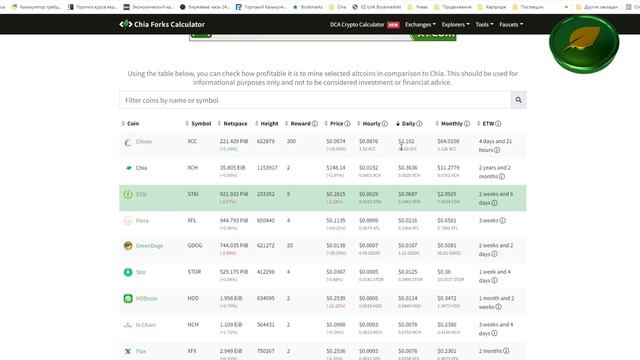This screenshot has width=640, height=360.
Task: Open the N-Chain coin link
Action: coord(146,325)
